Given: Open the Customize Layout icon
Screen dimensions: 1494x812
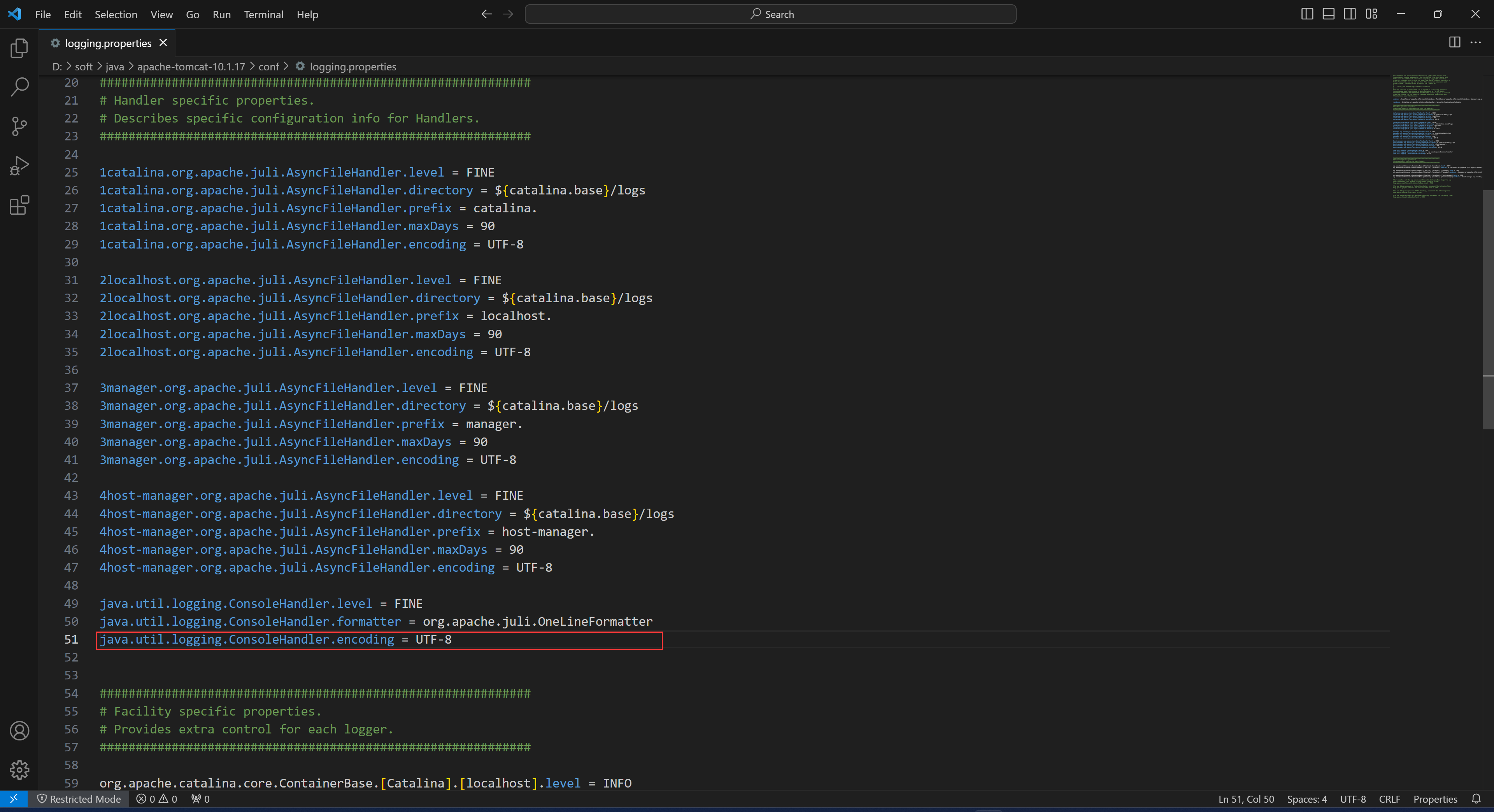Looking at the screenshot, I should coord(1371,14).
